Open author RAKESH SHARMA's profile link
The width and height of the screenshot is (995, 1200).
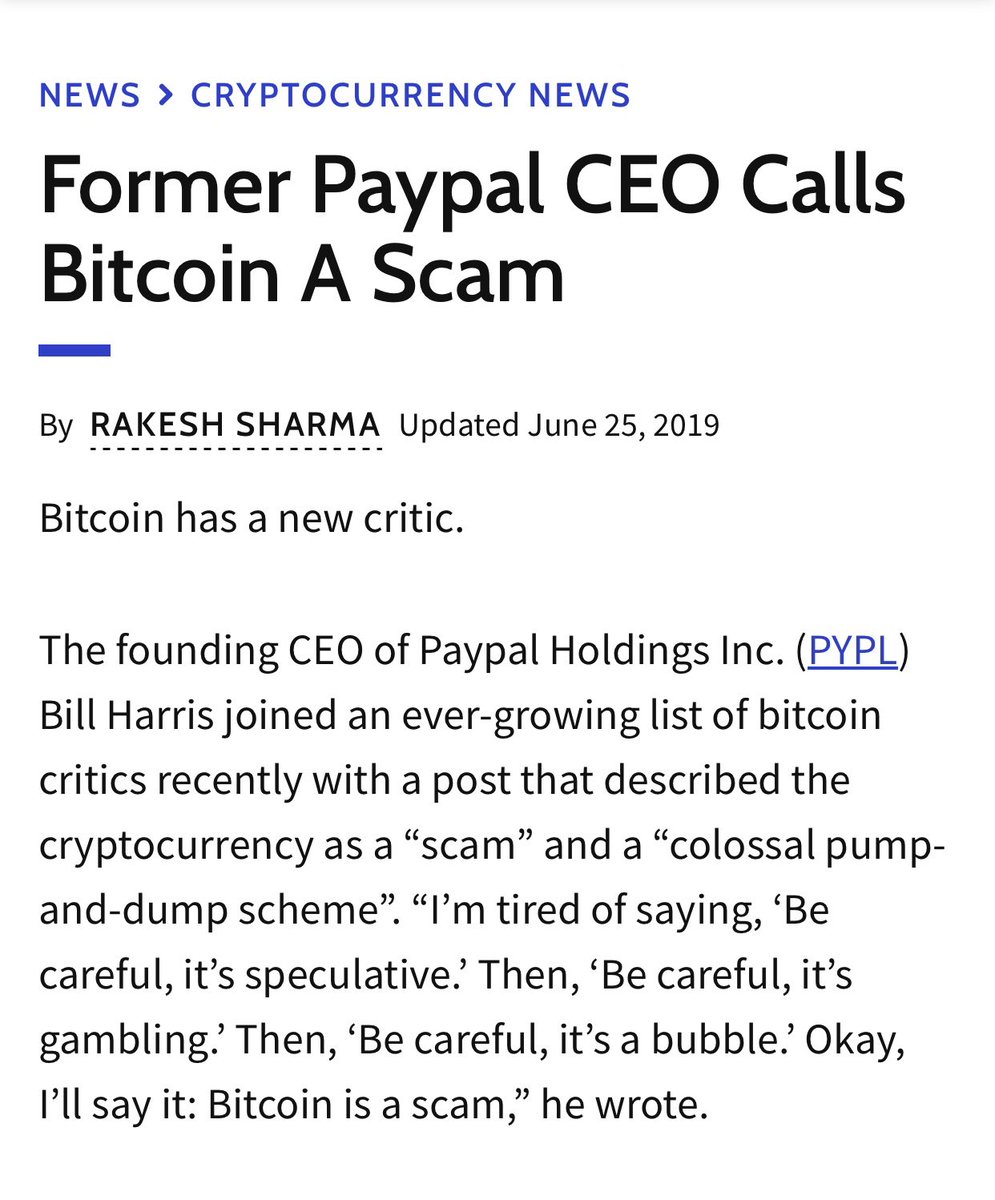[235, 425]
